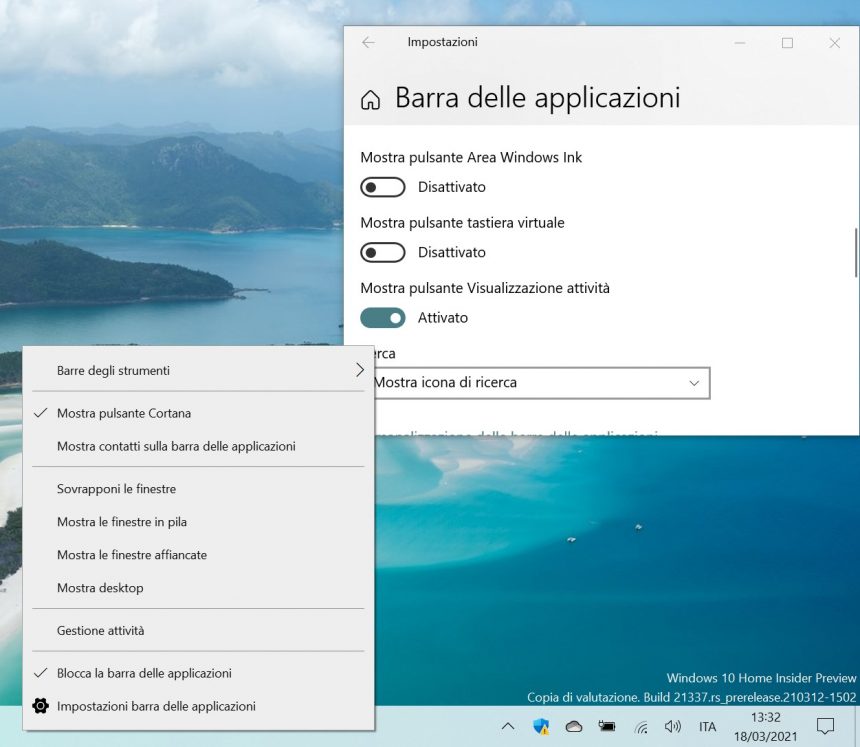This screenshot has height=747, width=860.
Task: Switch input language via ITA indicator
Action: click(x=708, y=727)
